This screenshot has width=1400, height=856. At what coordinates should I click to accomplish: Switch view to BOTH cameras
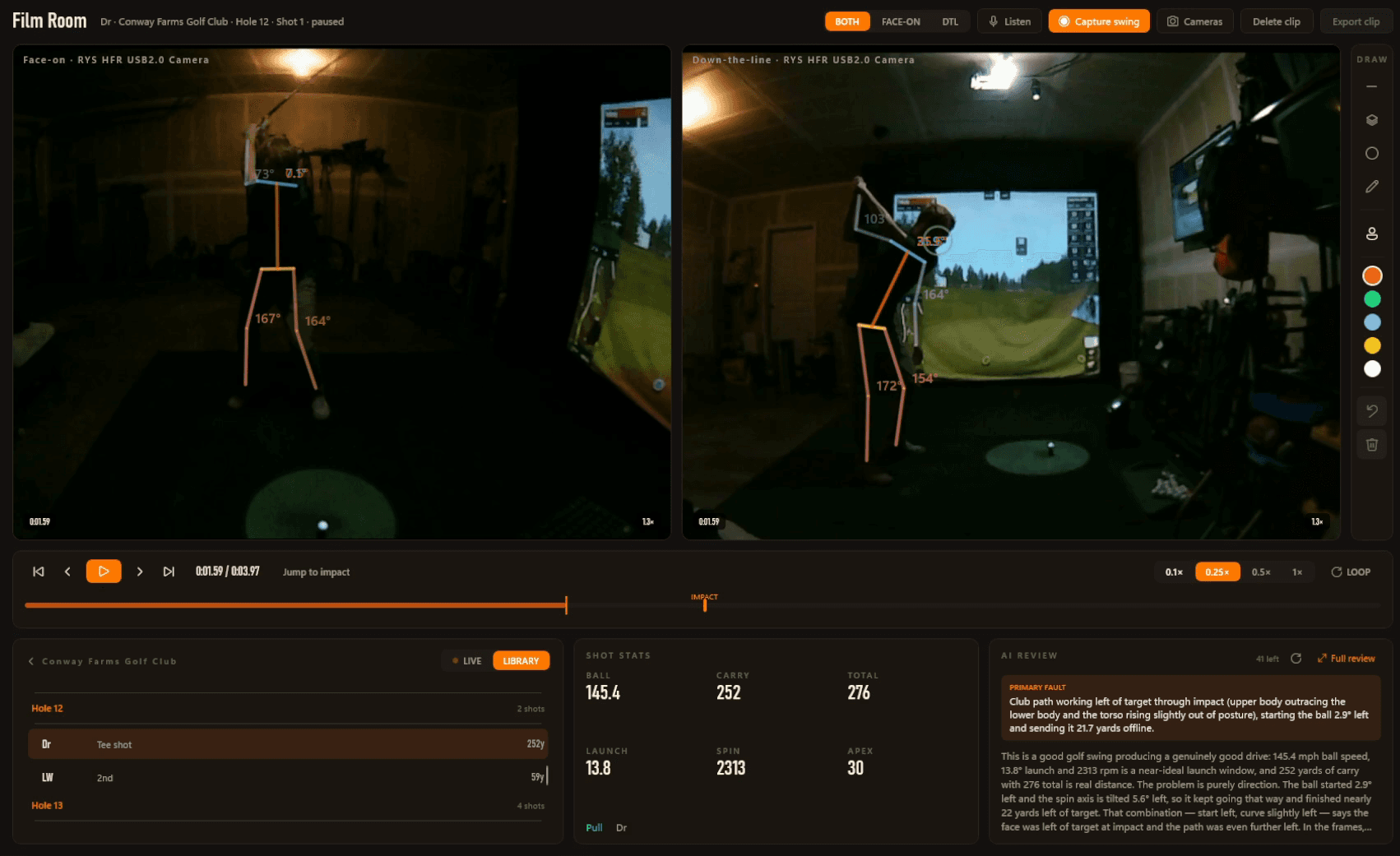coord(847,21)
